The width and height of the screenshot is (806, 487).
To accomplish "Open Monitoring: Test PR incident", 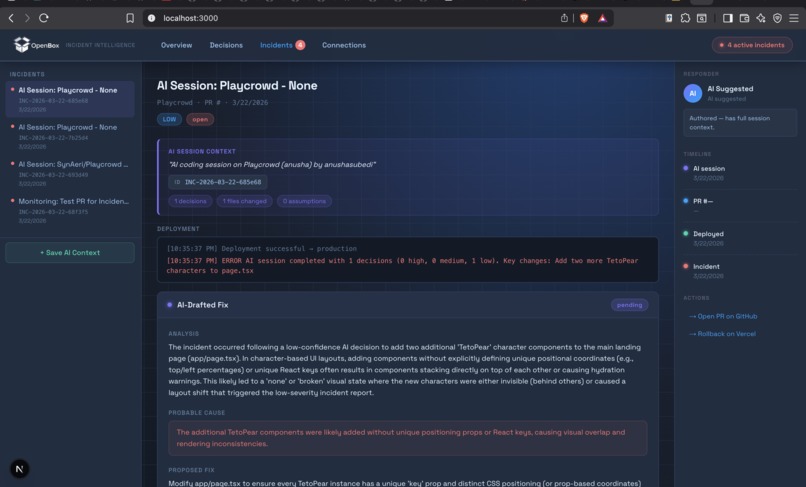I will pos(70,210).
